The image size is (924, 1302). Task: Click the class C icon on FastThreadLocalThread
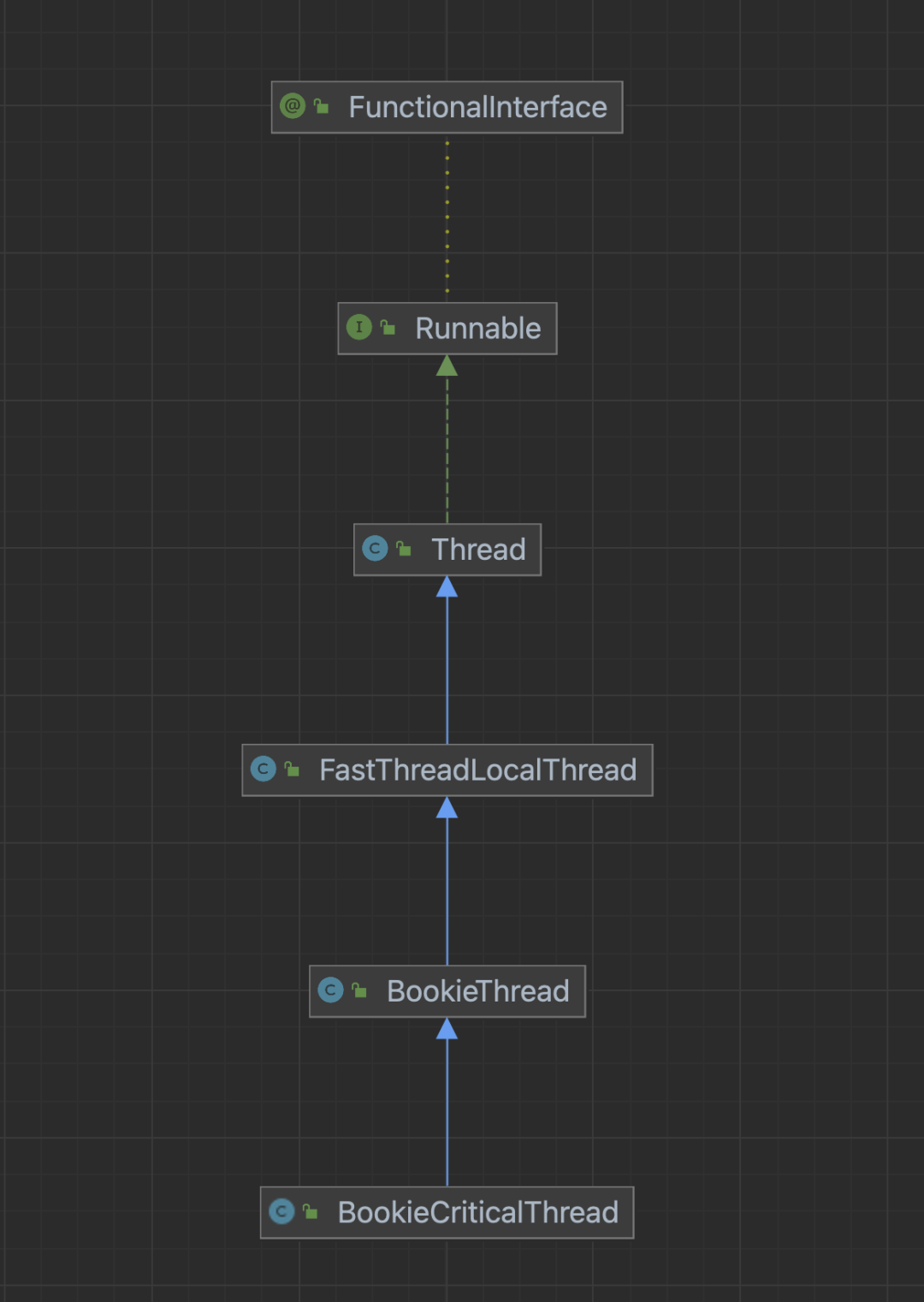264,769
